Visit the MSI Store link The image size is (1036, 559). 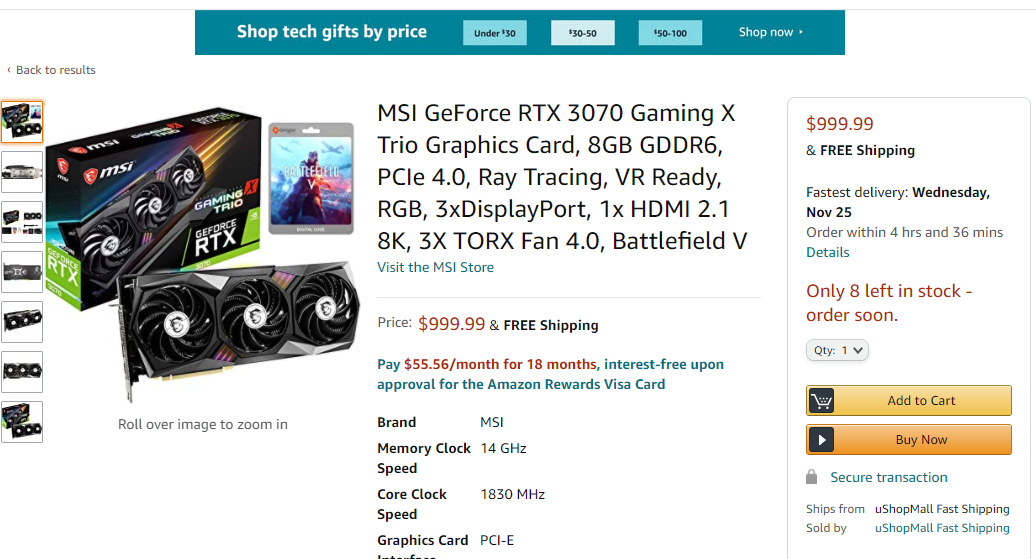435,267
